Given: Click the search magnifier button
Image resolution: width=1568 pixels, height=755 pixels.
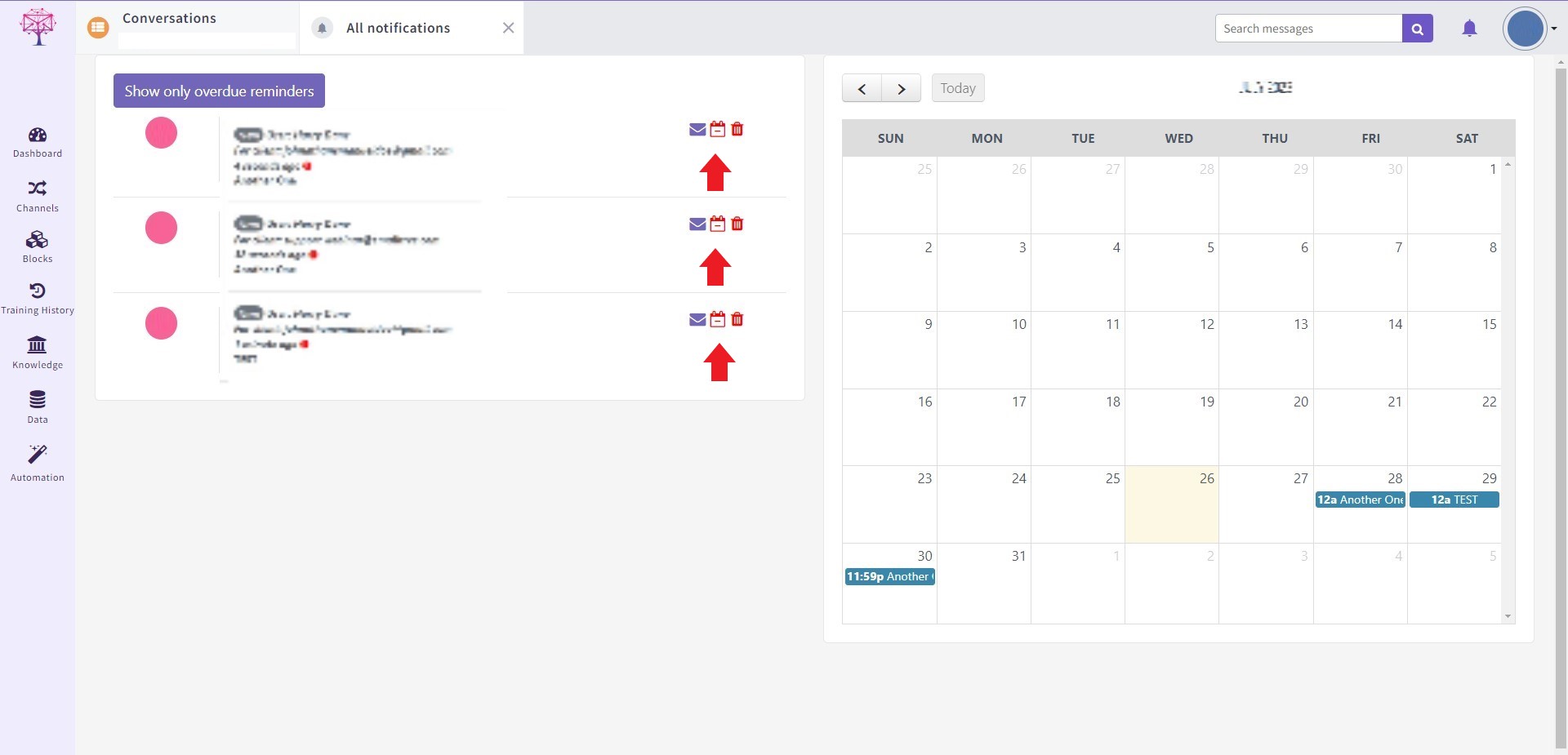Looking at the screenshot, I should coord(1418,29).
